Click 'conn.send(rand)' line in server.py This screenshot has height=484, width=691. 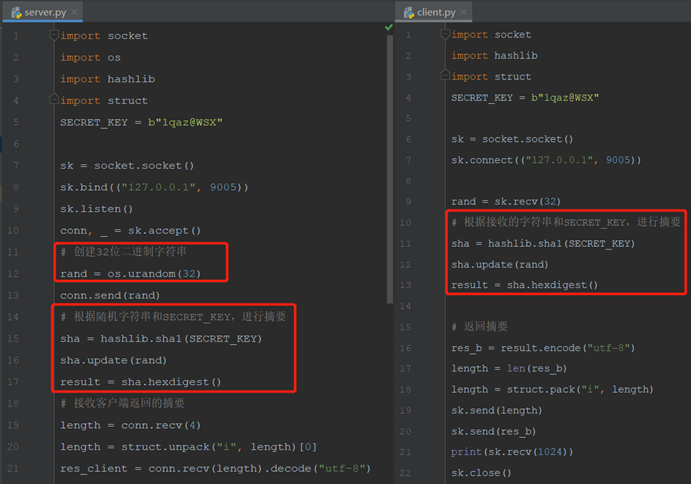(110, 295)
